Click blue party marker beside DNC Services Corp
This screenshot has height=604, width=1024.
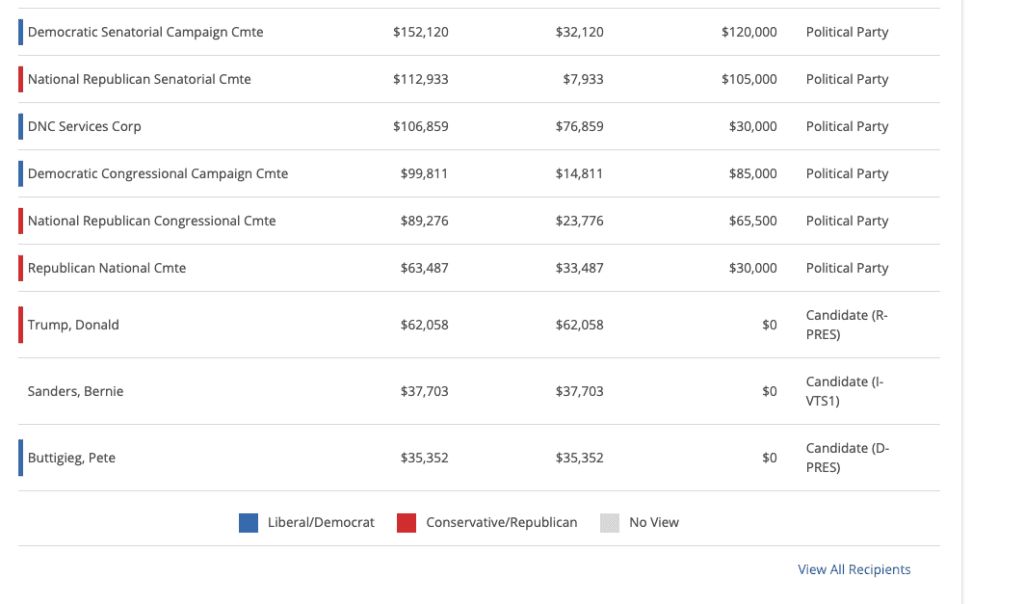[20, 126]
